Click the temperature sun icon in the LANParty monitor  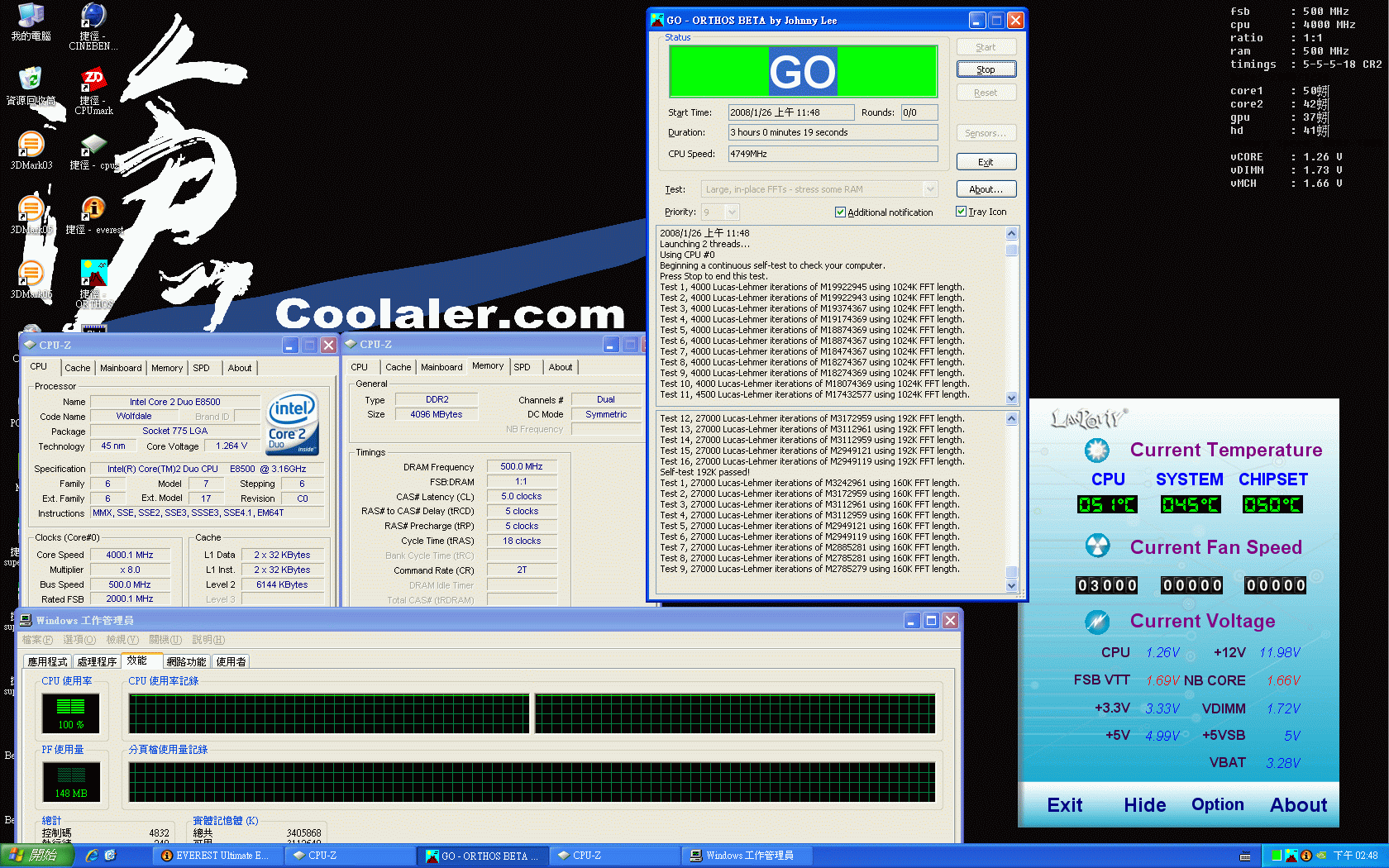(x=1096, y=450)
